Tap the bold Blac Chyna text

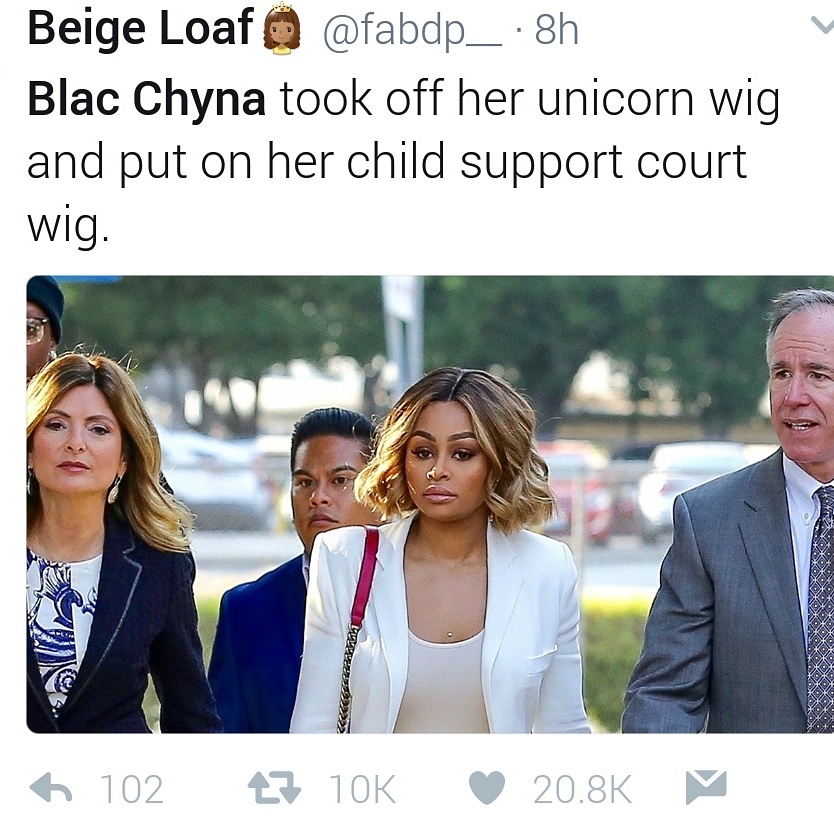click(x=146, y=99)
